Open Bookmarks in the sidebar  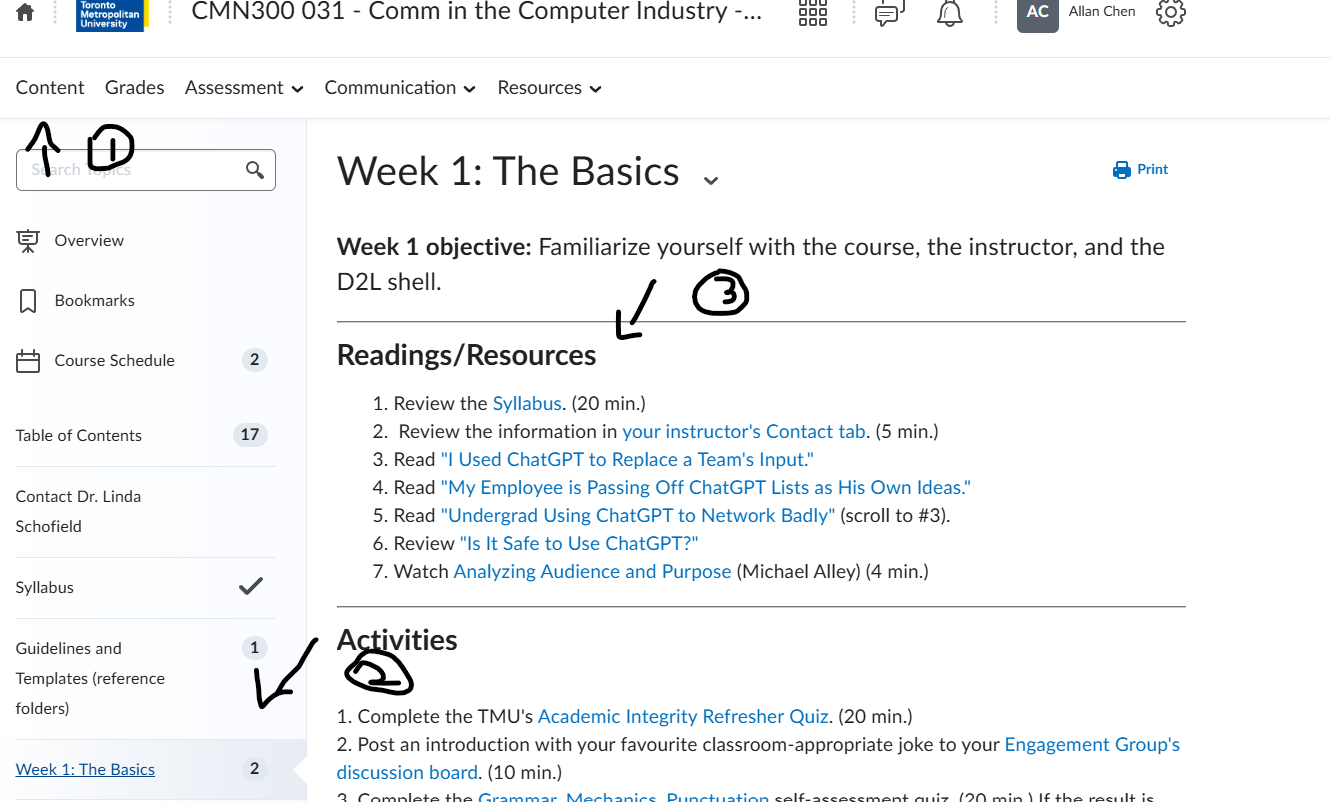pyautogui.click(x=94, y=300)
